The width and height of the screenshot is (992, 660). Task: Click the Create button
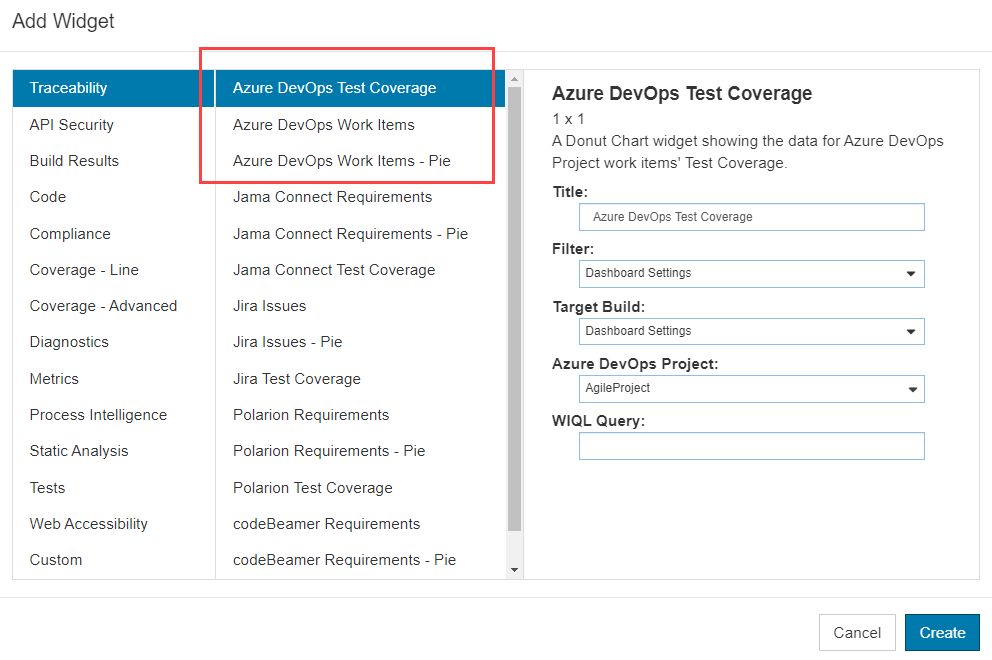click(x=942, y=632)
